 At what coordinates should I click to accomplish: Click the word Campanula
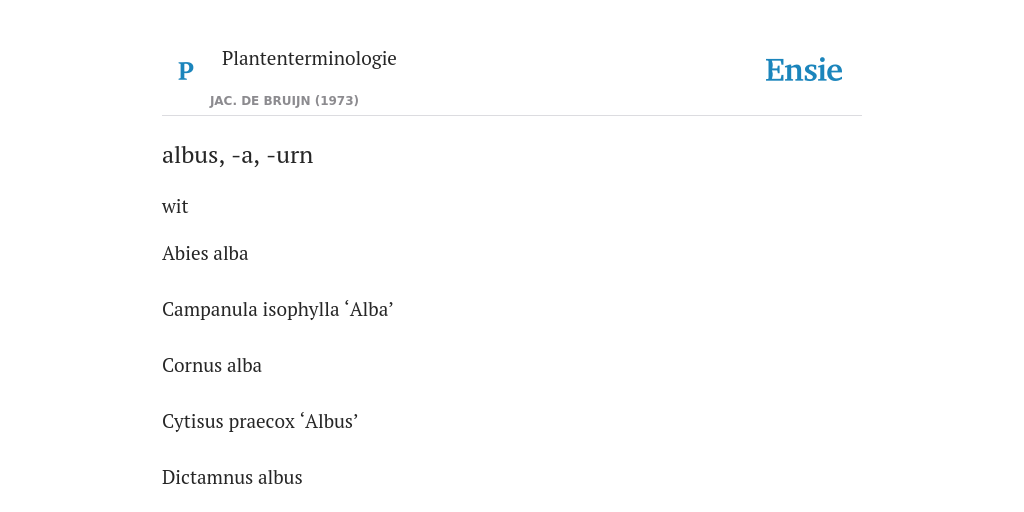coord(210,310)
